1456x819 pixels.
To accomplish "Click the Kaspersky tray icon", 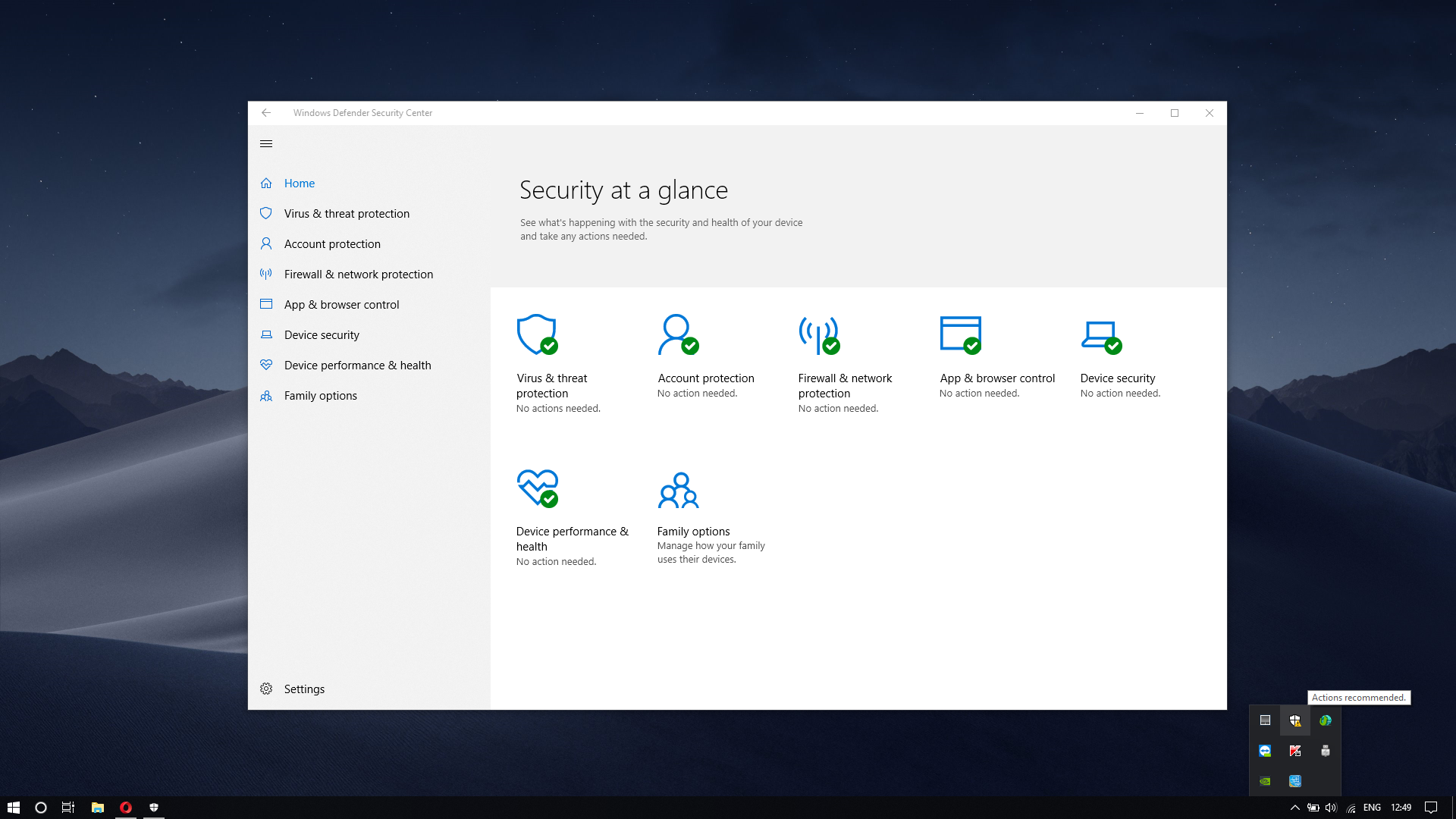I will point(1295,751).
